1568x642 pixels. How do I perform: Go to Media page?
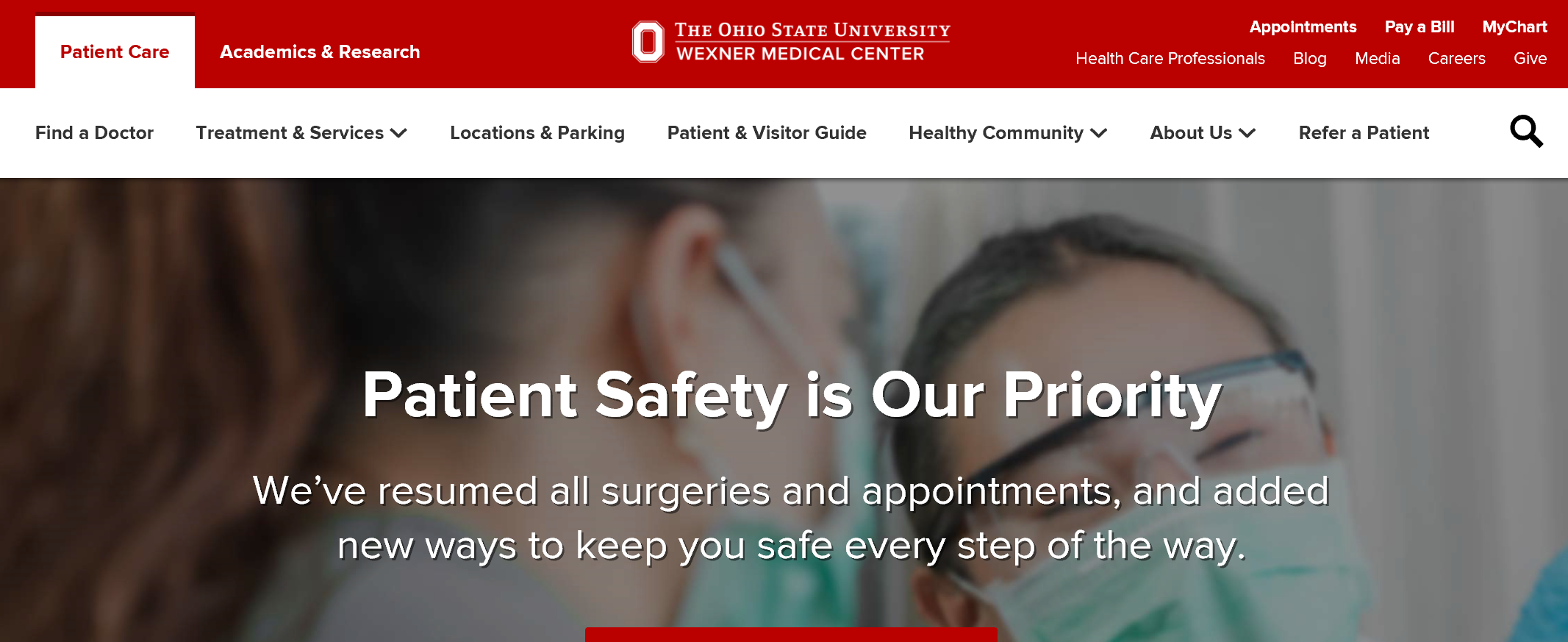click(x=1377, y=59)
